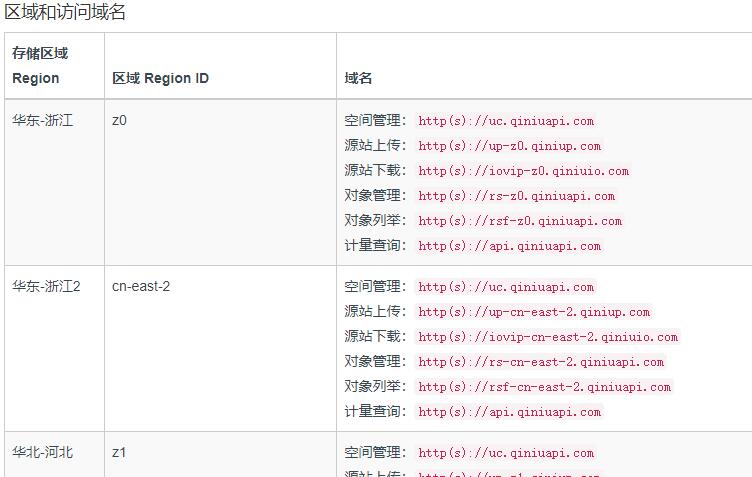Viewport: 752px width, 477px height.
Task: Click the rs-cn-east-2.qiniuapi.com URL
Action: pyautogui.click(x=541, y=362)
